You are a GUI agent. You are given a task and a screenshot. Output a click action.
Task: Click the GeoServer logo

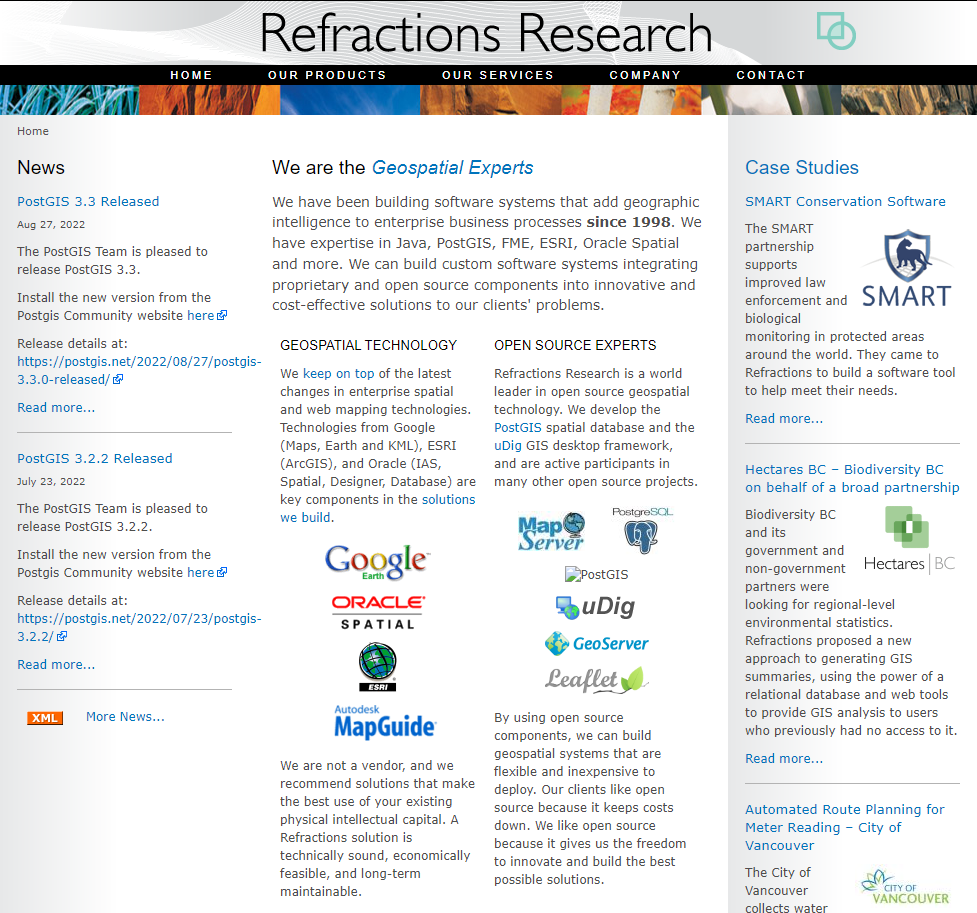pyautogui.click(x=596, y=643)
